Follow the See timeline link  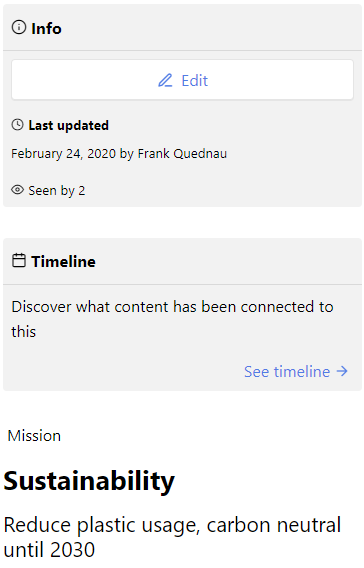(296, 372)
